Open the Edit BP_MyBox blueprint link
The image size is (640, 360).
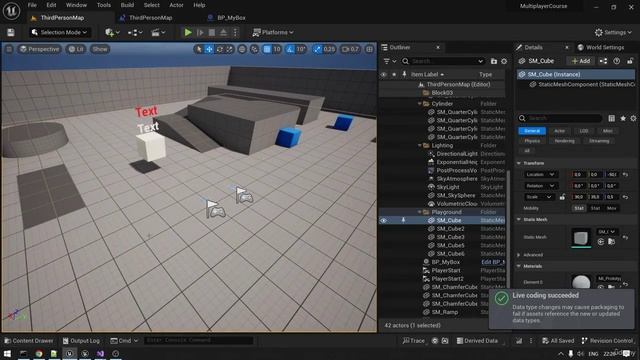[x=493, y=262]
